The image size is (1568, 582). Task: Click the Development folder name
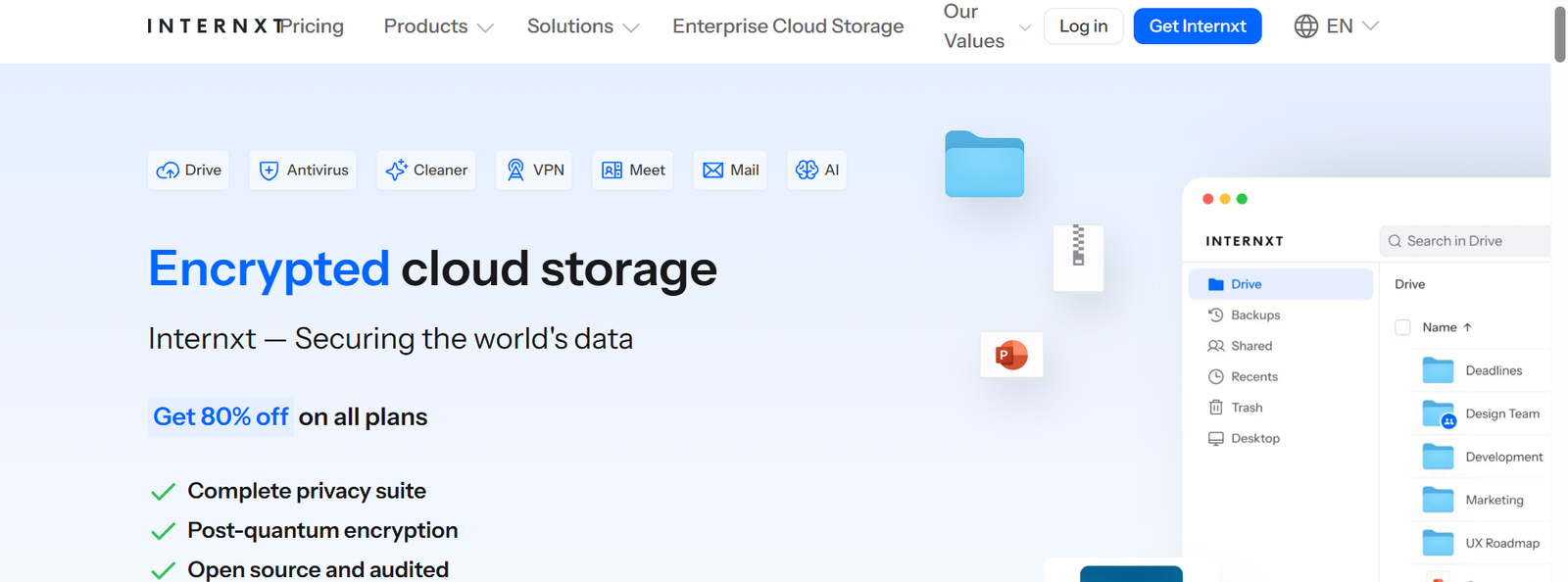(x=1504, y=457)
